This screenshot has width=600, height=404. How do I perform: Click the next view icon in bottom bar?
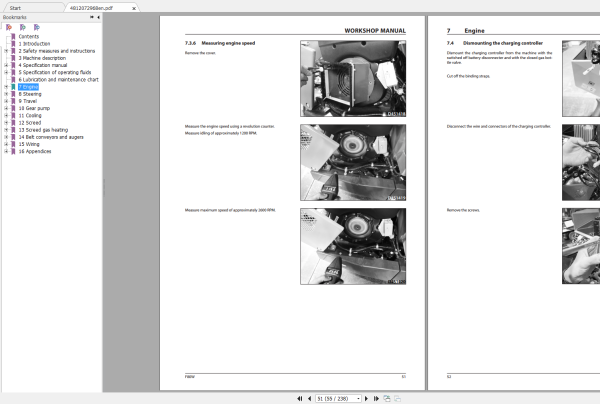398,399
